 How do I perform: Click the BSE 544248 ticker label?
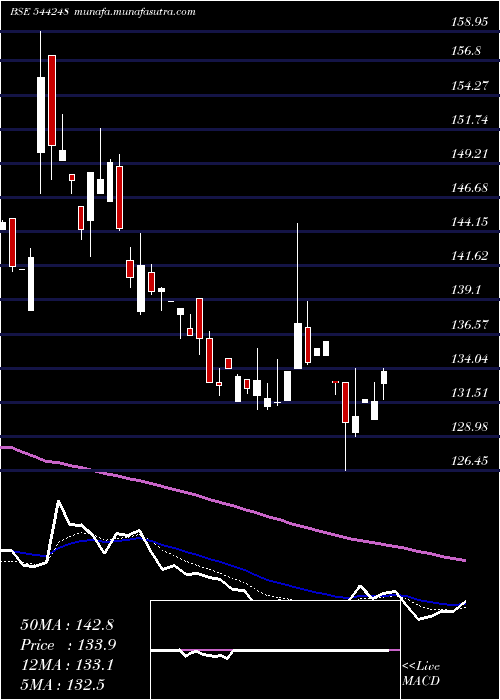[x=39, y=12]
